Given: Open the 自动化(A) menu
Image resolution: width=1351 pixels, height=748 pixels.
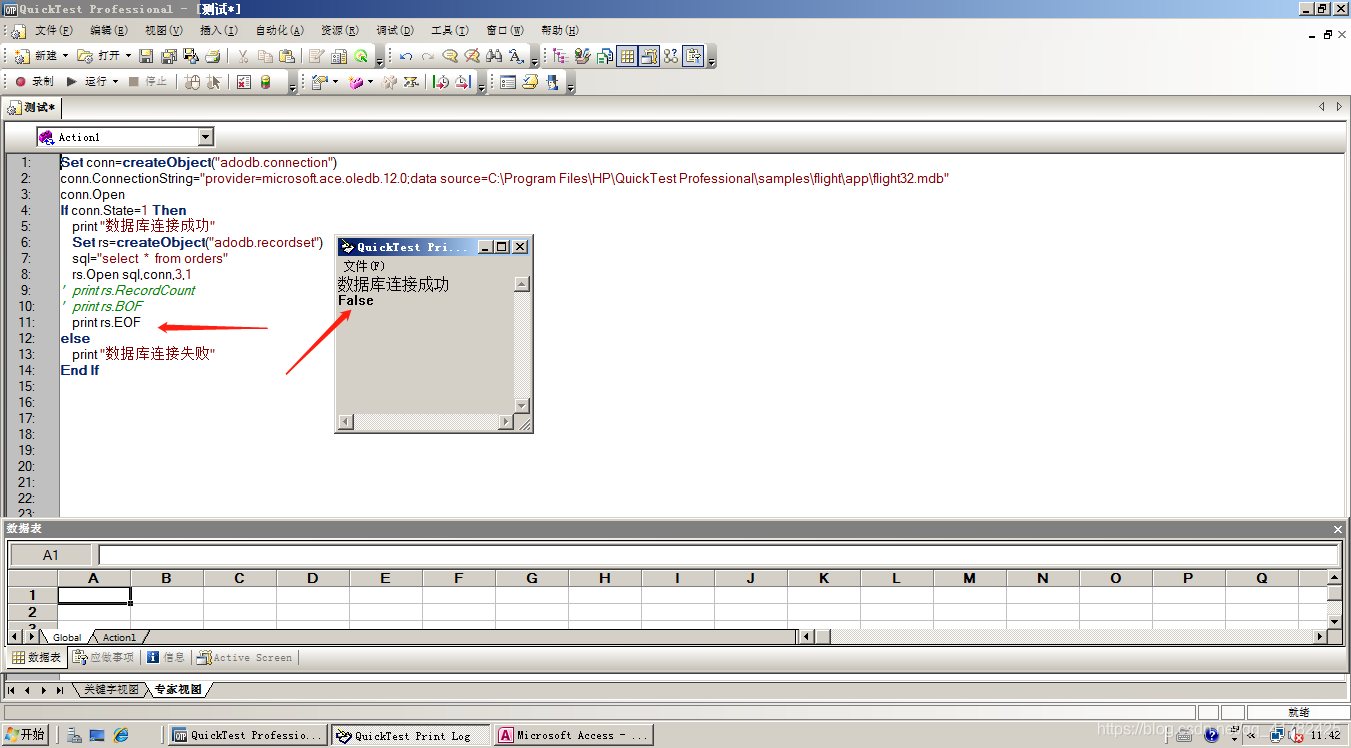Looking at the screenshot, I should 279,31.
